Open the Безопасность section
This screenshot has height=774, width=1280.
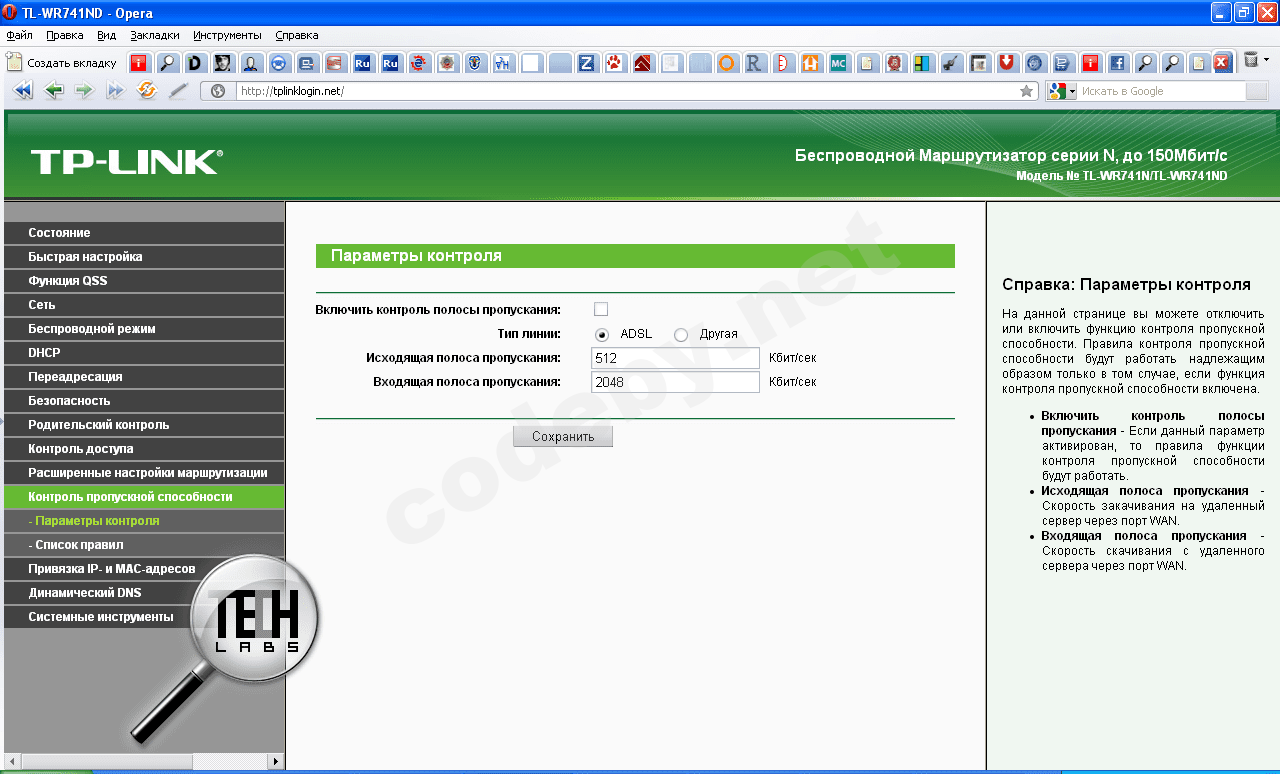pos(144,401)
